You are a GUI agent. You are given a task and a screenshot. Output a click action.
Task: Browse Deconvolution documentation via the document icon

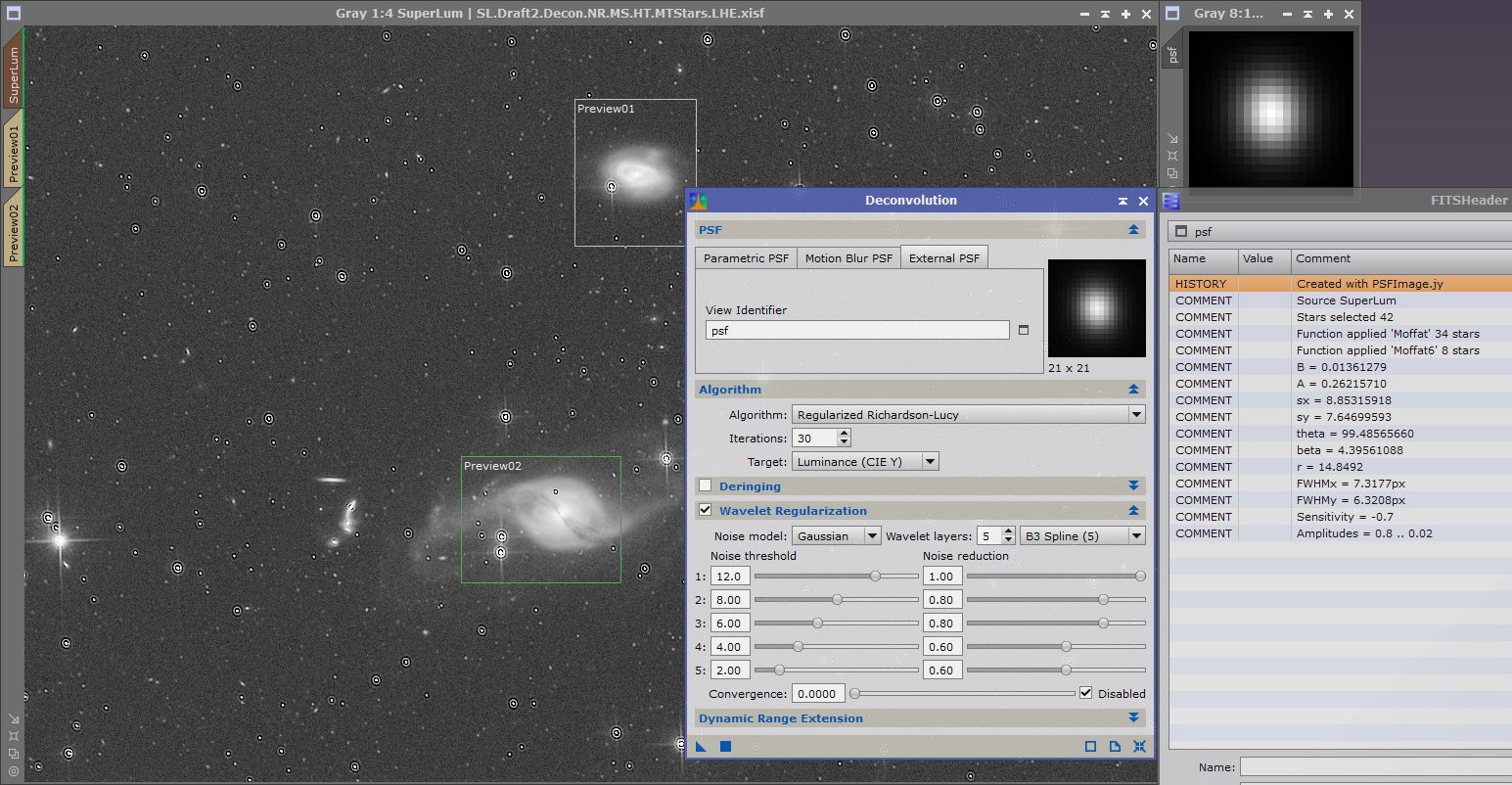(x=1115, y=746)
